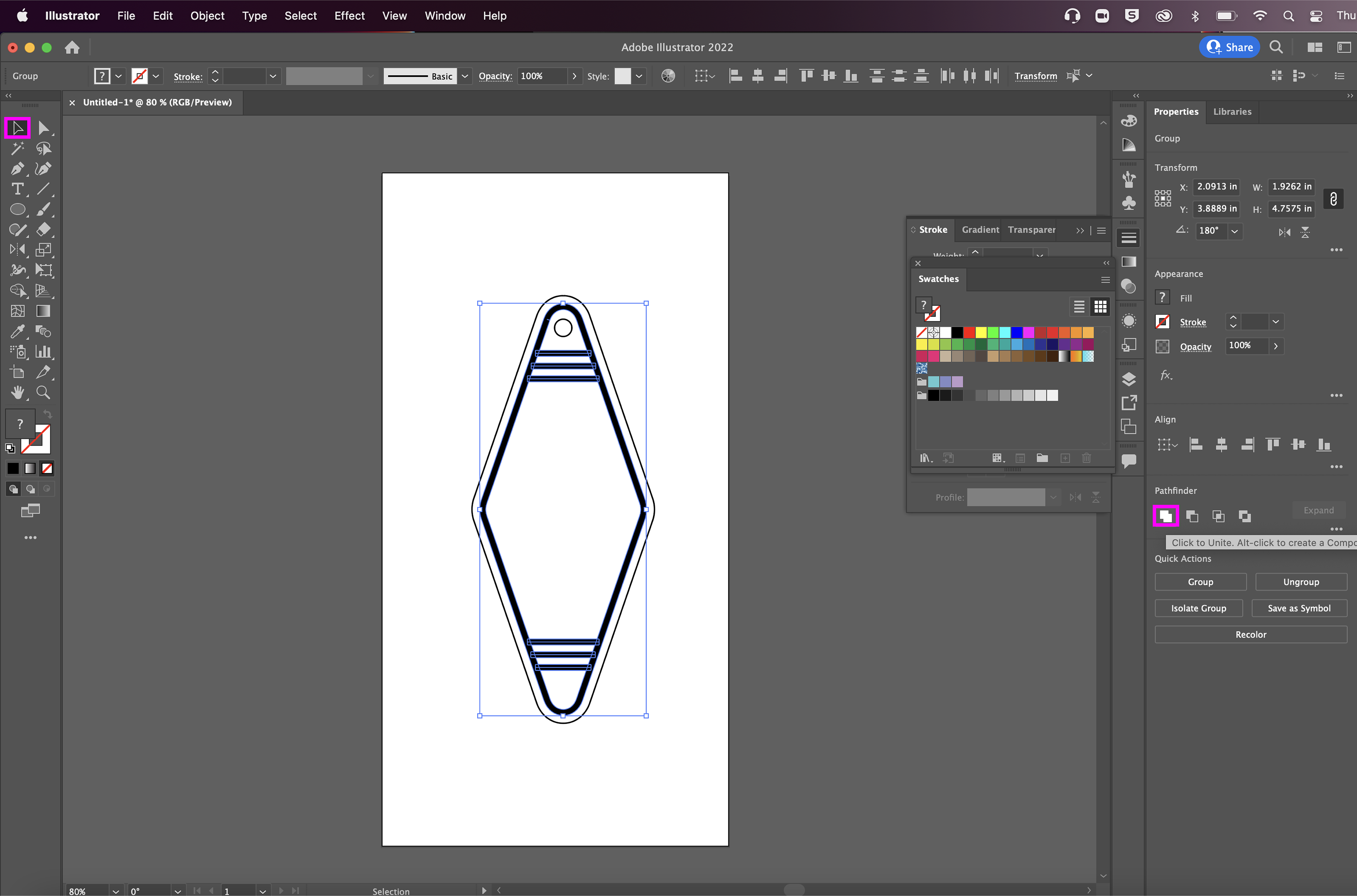Image resolution: width=1357 pixels, height=896 pixels.
Task: Click Flip Horizontally icon in Transform
Action: tap(1284, 232)
